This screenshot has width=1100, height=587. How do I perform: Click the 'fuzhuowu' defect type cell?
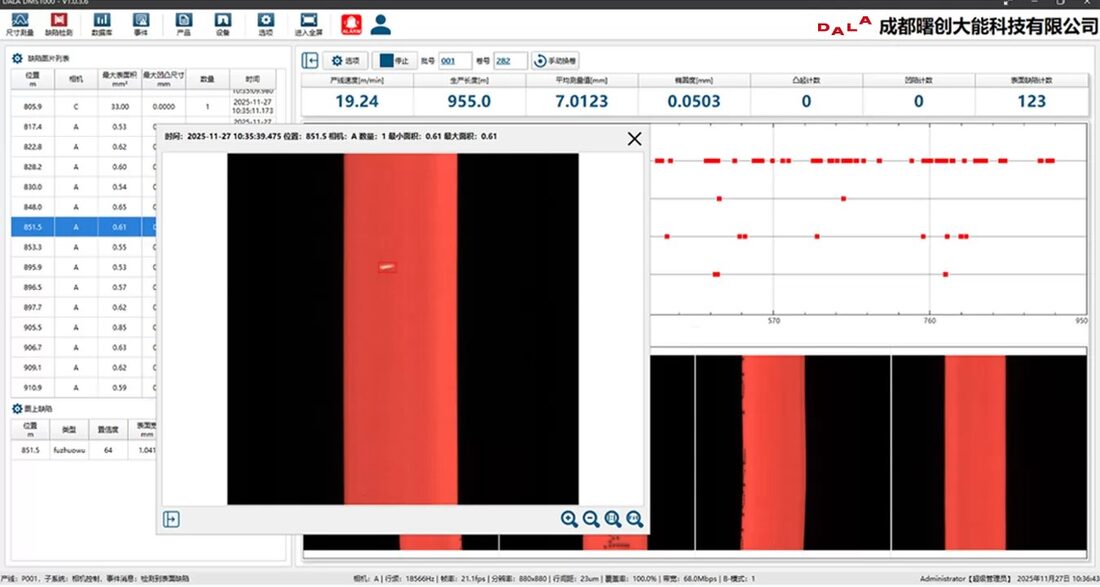[69, 450]
